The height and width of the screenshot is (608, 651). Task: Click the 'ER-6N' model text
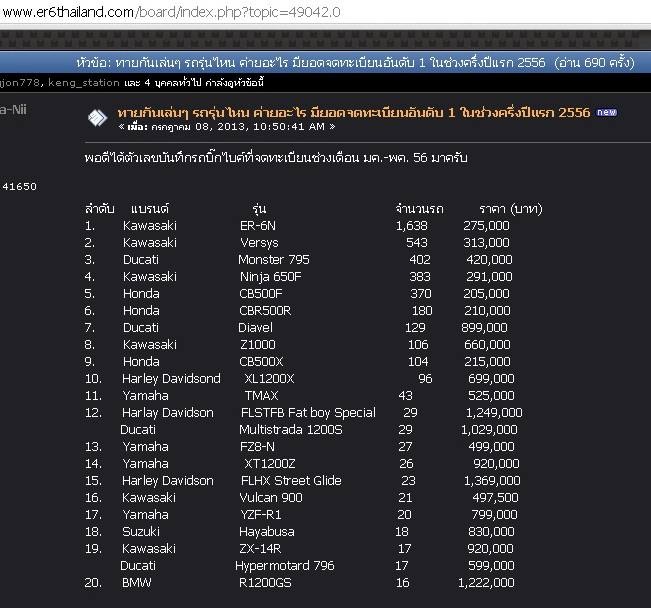coord(258,226)
